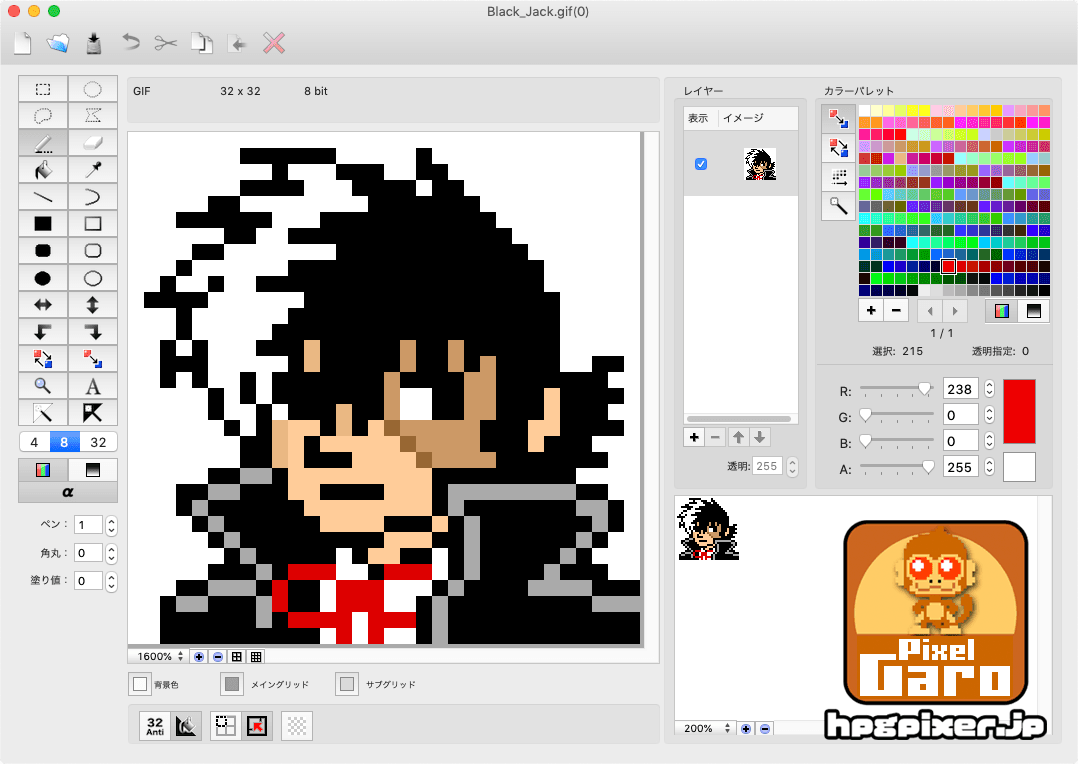
Task: Click the sub grid color swatch
Action: point(347,684)
